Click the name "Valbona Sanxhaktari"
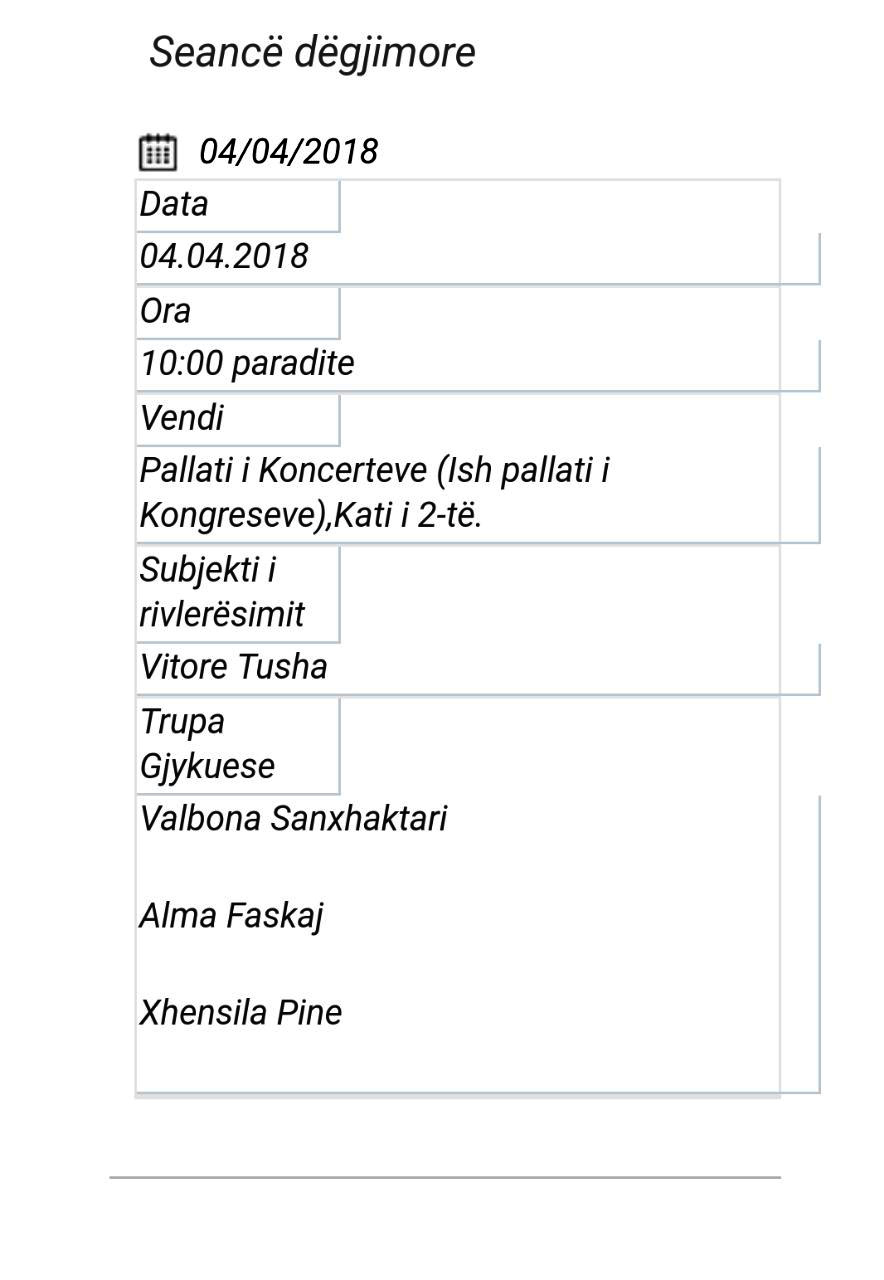The width and height of the screenshot is (884, 1280). (x=293, y=819)
